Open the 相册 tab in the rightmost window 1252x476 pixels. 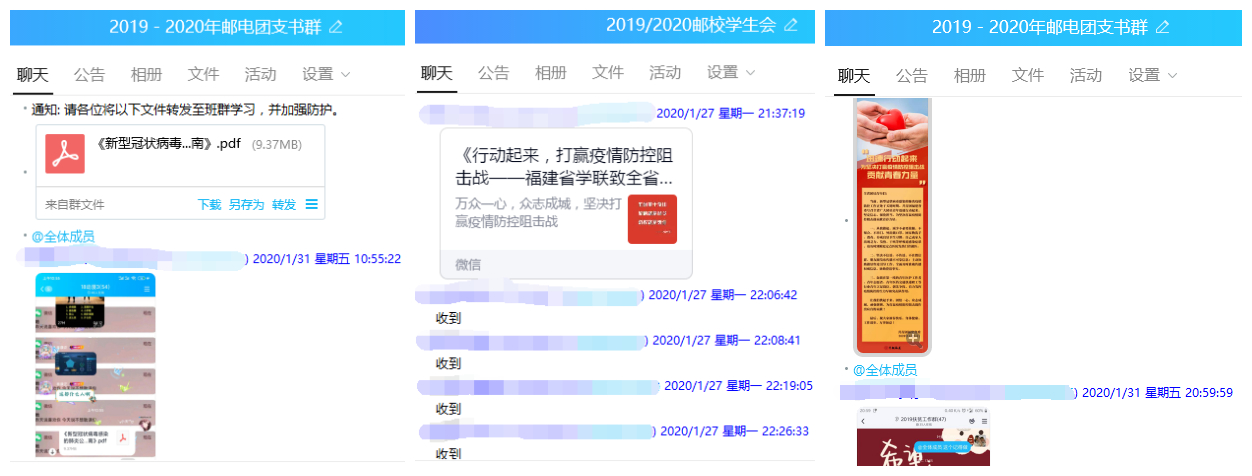pos(969,75)
